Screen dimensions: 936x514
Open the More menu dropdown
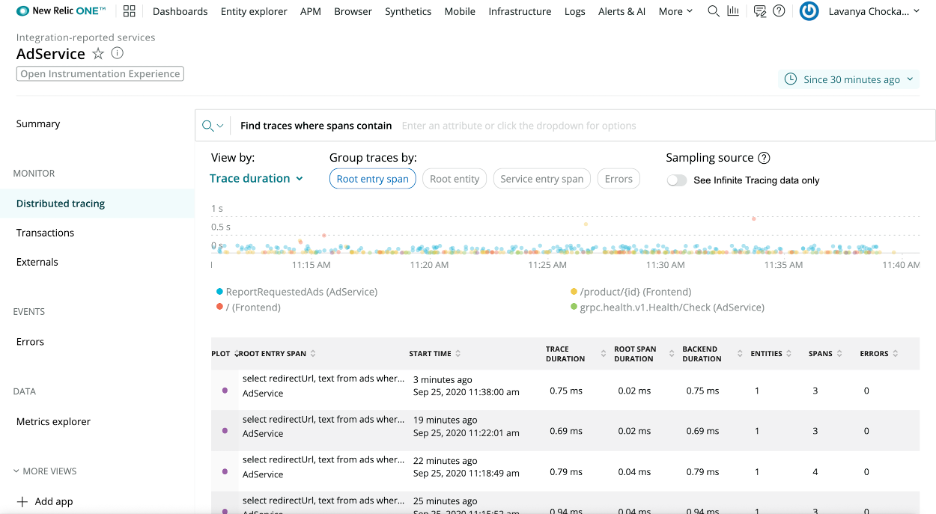click(676, 11)
